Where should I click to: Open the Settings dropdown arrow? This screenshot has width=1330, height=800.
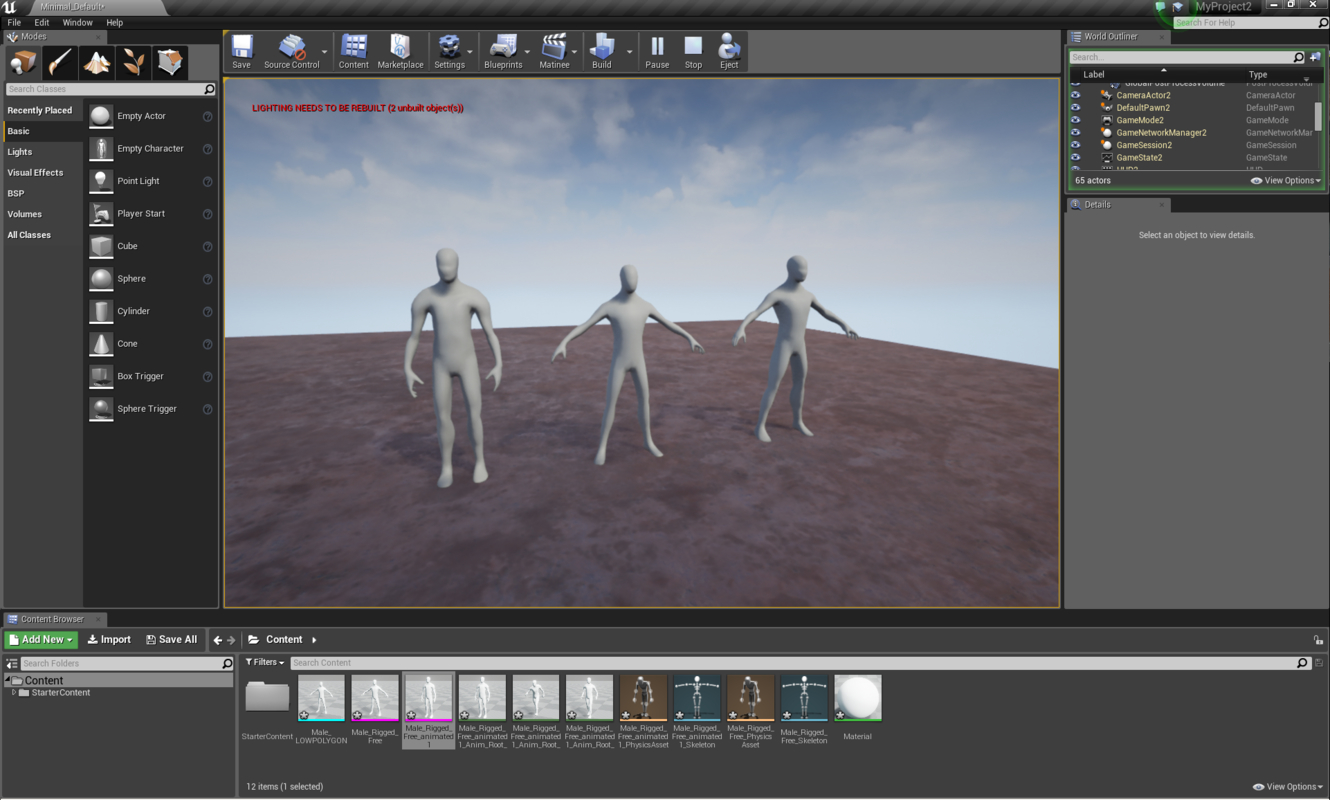pyautogui.click(x=468, y=50)
